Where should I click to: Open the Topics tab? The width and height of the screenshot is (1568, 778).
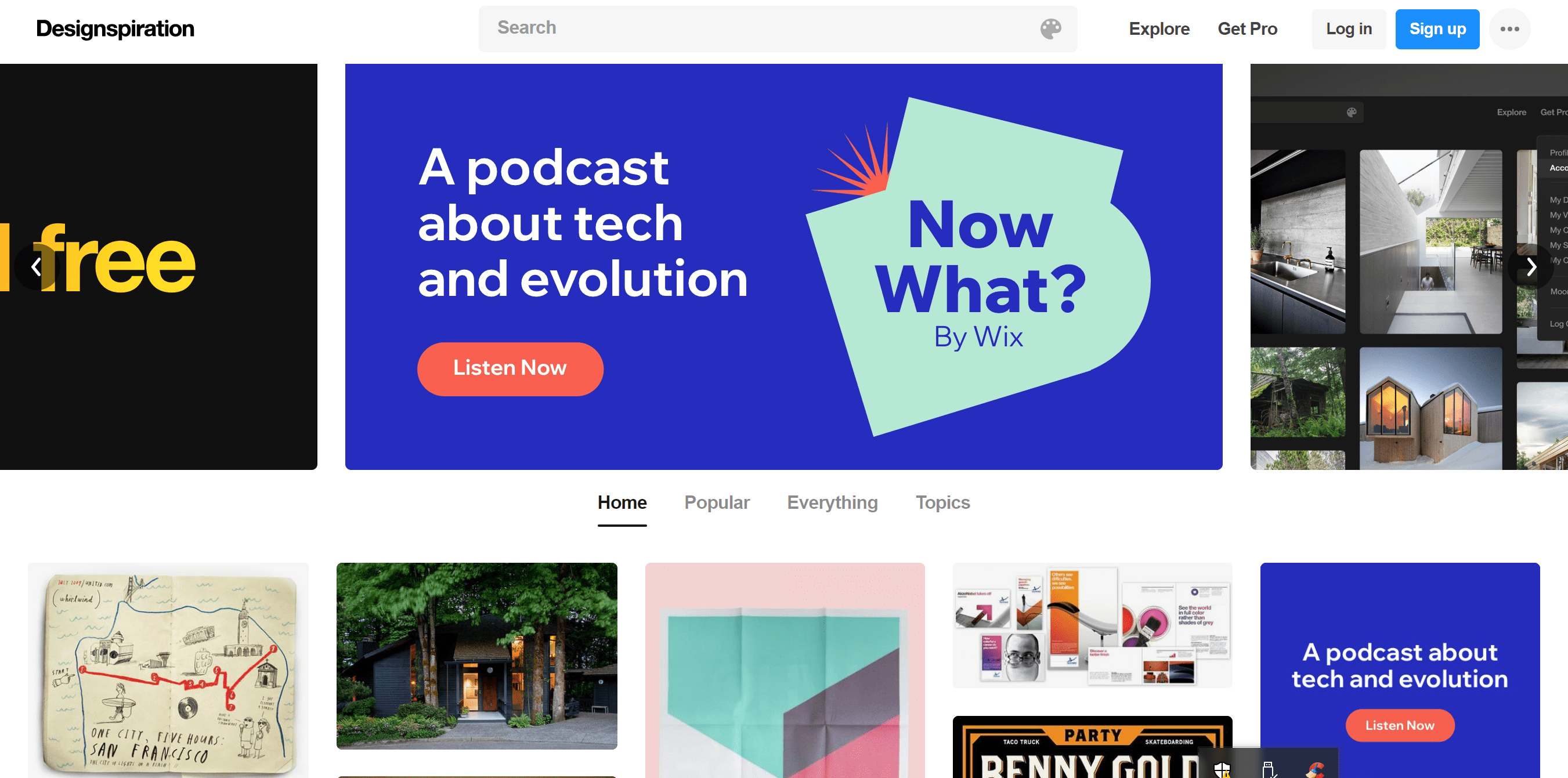pos(942,502)
